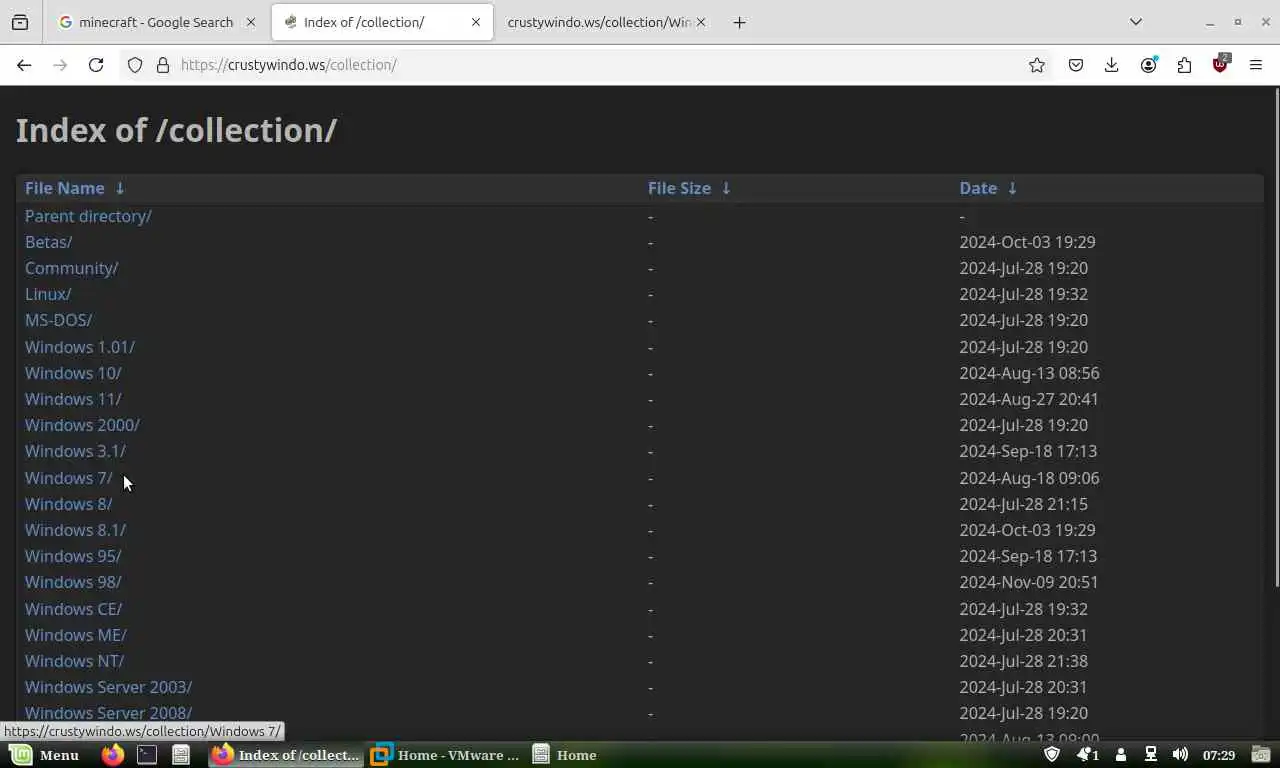Open the MS-DOS/ folder
This screenshot has height=768, width=1280.
tap(58, 320)
